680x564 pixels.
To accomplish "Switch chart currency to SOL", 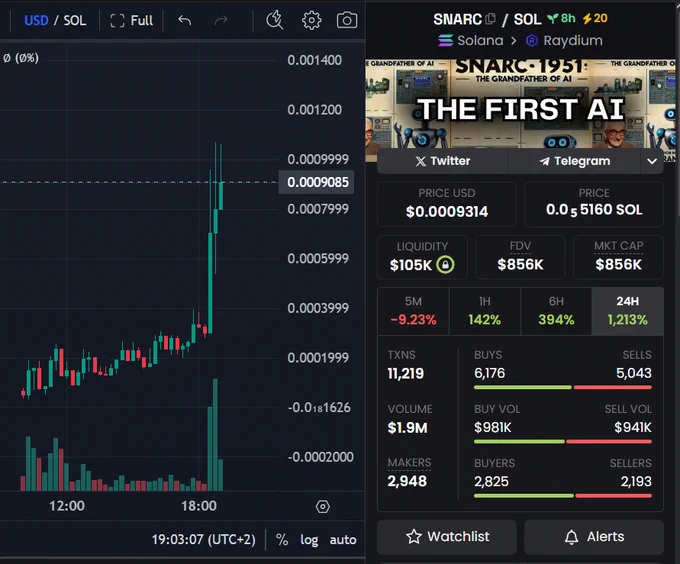I will 75,20.
